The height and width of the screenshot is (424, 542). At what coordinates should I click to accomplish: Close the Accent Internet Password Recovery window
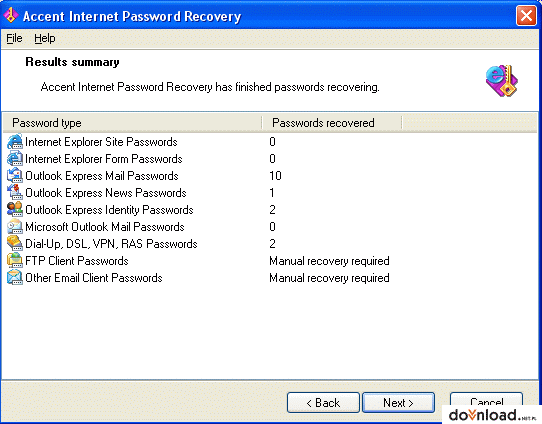coord(526,16)
